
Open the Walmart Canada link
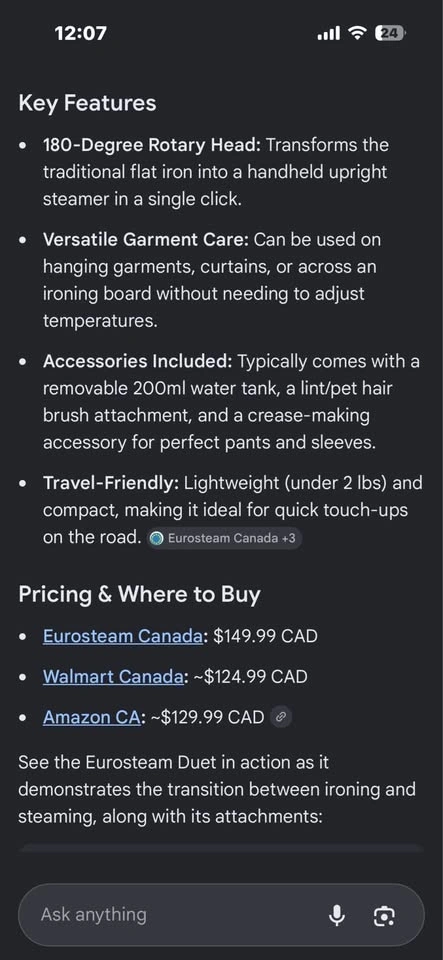113,677
